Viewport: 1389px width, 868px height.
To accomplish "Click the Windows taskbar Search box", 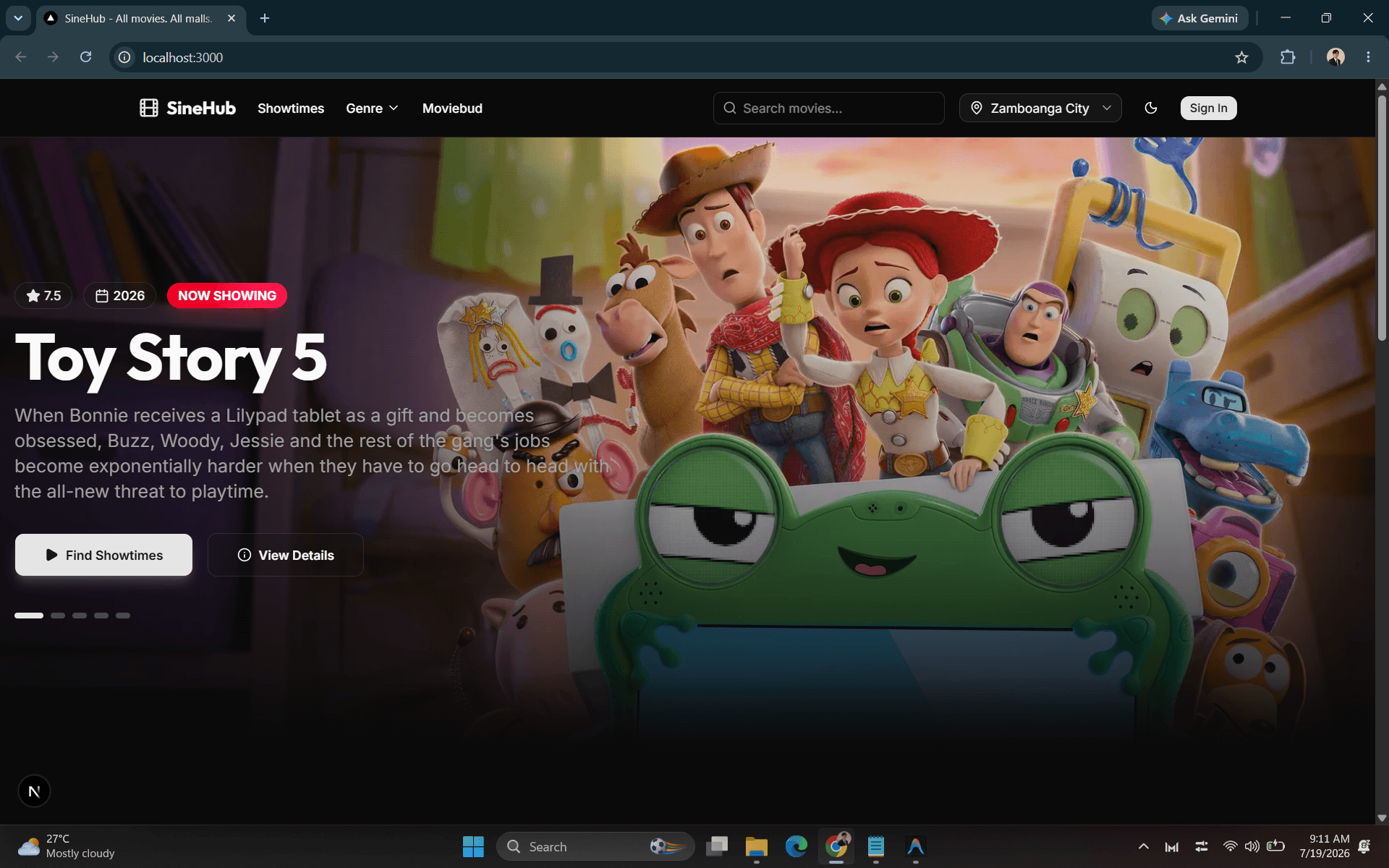I will tap(595, 846).
